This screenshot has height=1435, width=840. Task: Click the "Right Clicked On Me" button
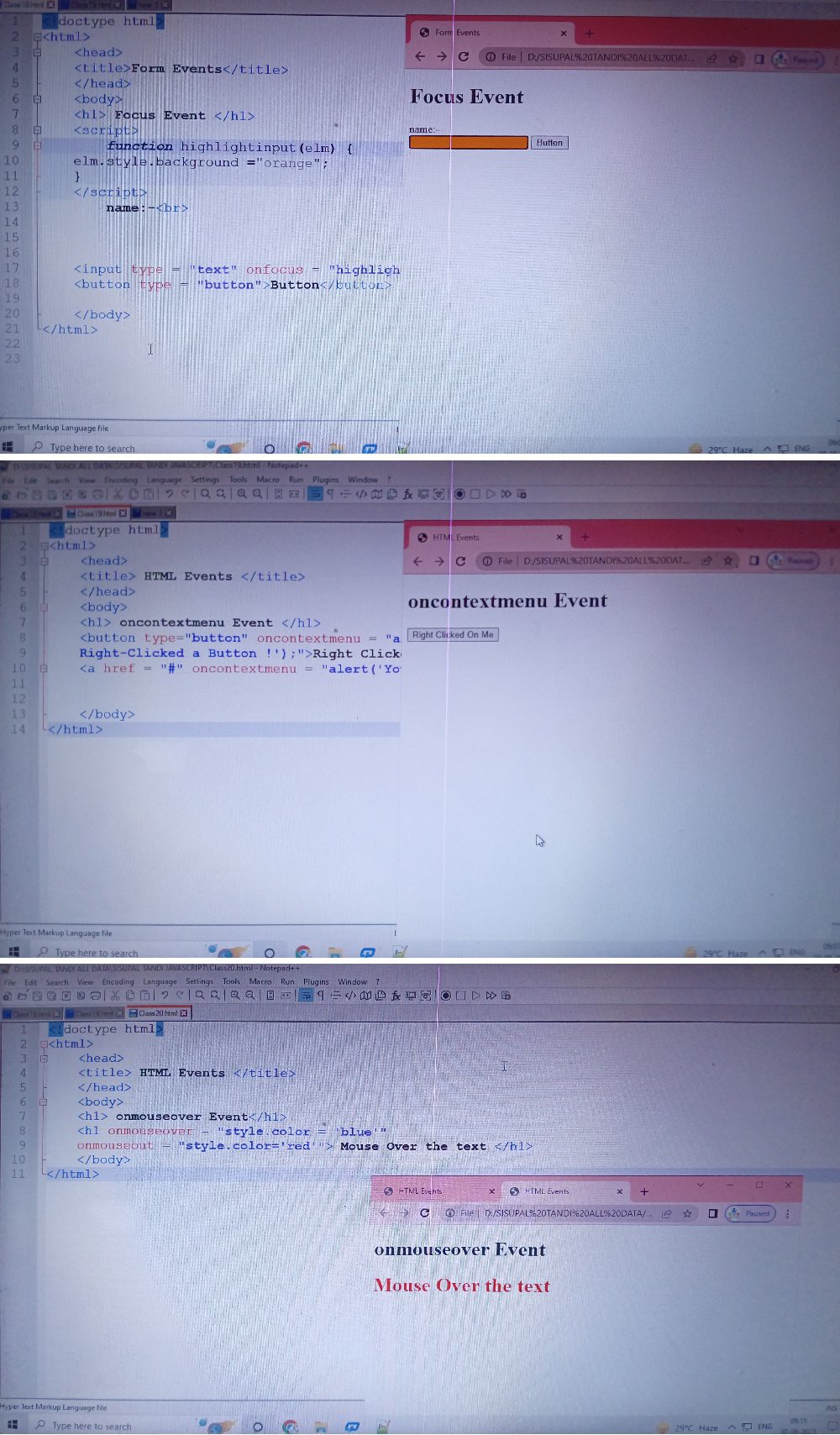click(x=453, y=635)
